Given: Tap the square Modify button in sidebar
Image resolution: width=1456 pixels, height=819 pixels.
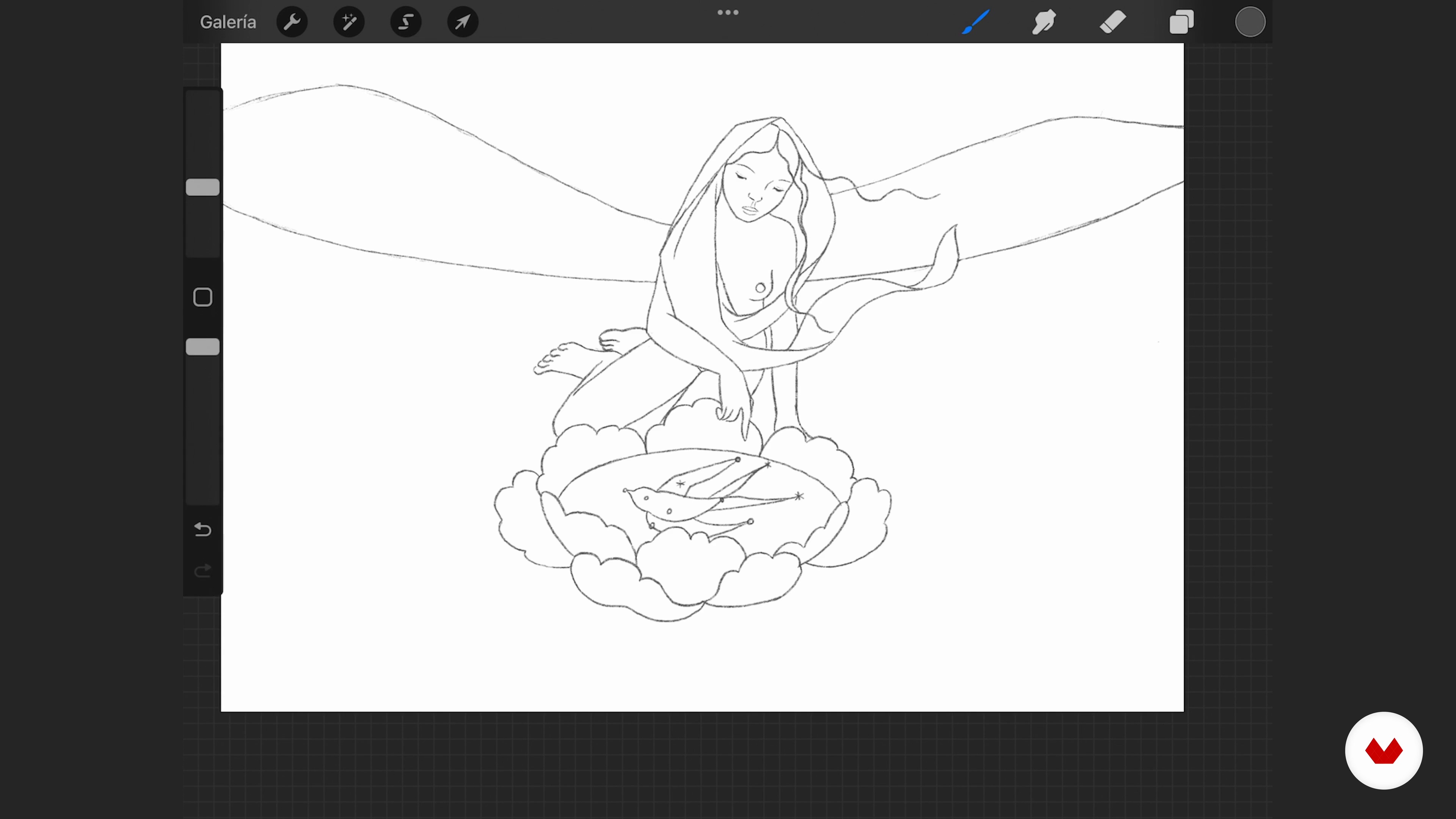Looking at the screenshot, I should [x=203, y=297].
